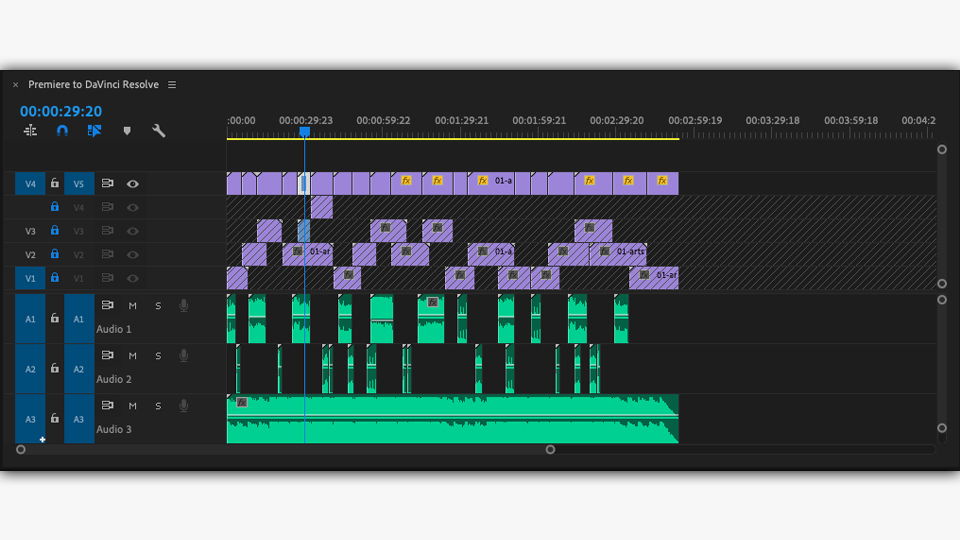960x540 pixels.
Task: Solo Audio 1 with S button
Action: pyautogui.click(x=158, y=306)
